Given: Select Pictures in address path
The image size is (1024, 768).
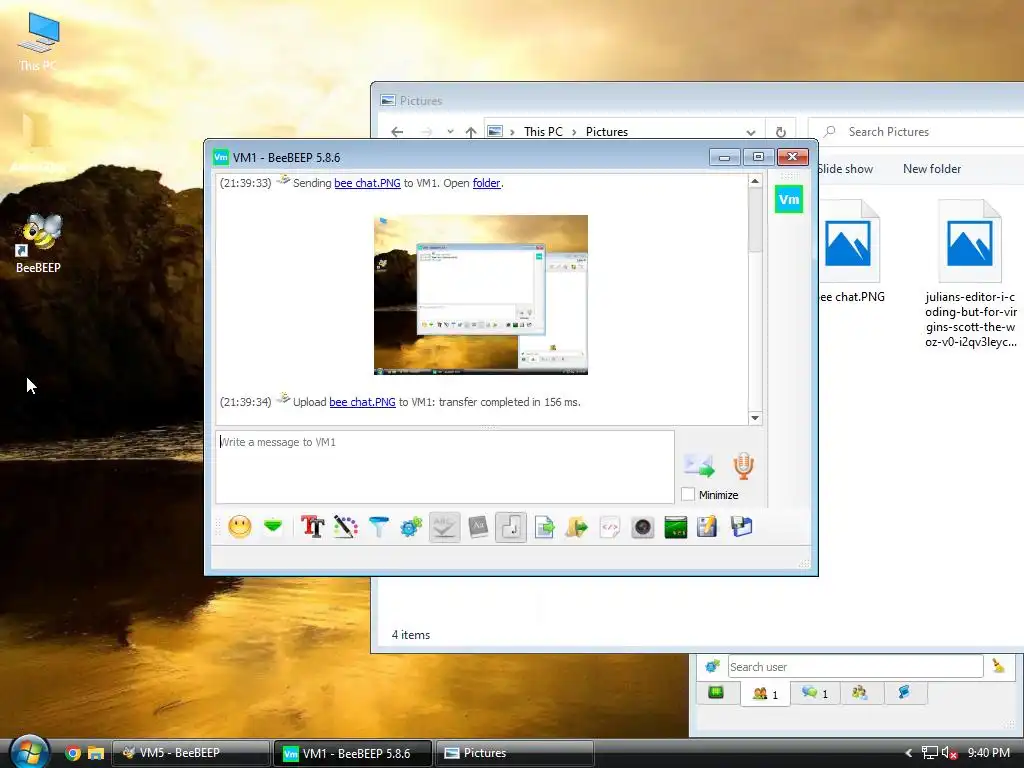Looking at the screenshot, I should point(607,132).
